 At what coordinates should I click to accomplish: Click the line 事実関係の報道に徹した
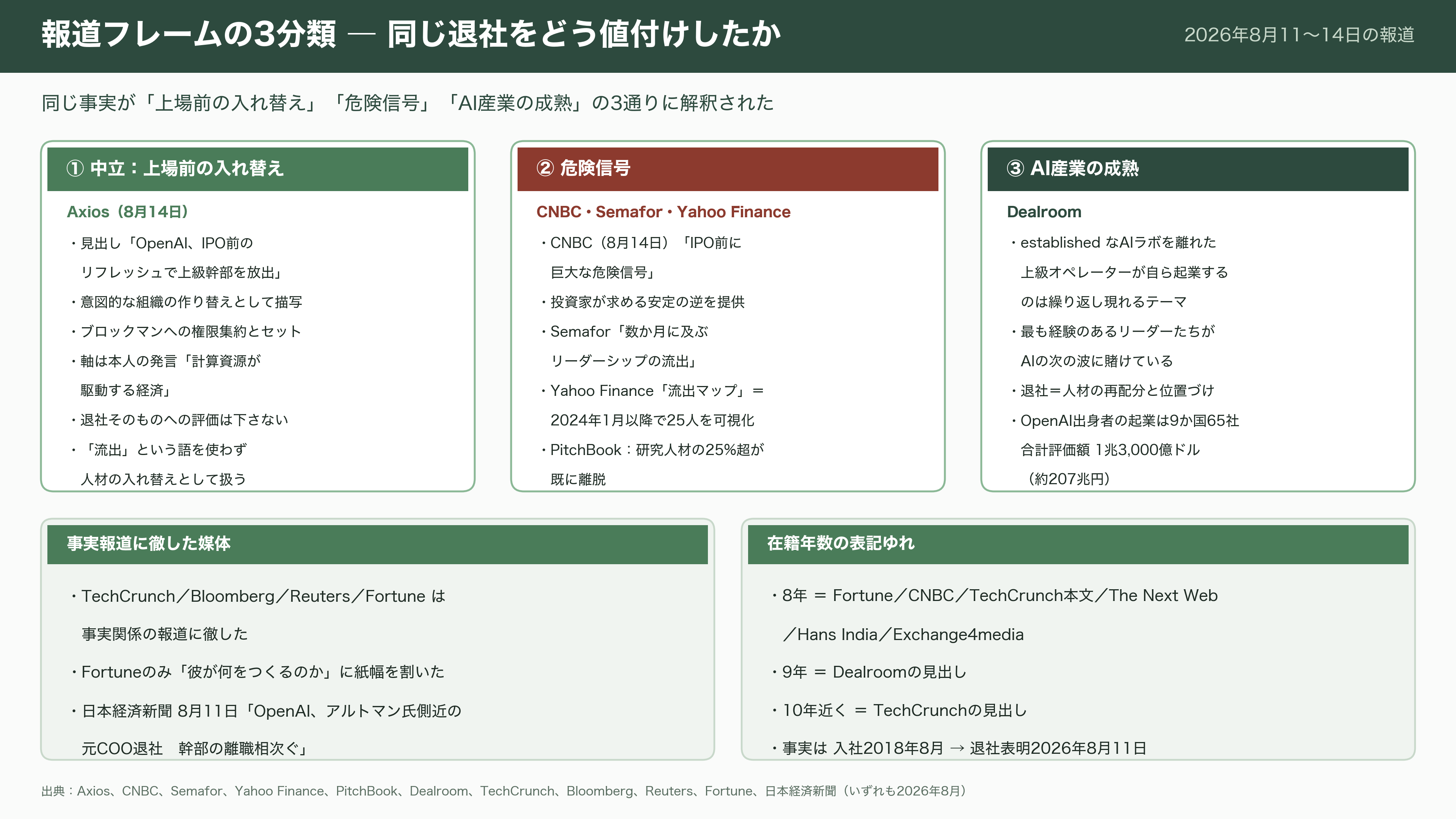165,634
